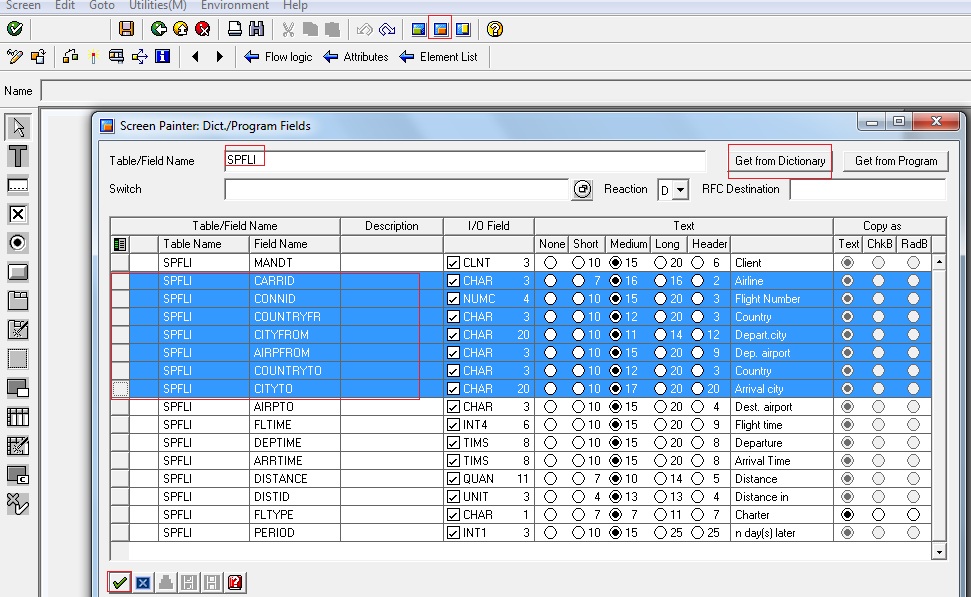
Task: Click the Name input field
Action: [505, 91]
